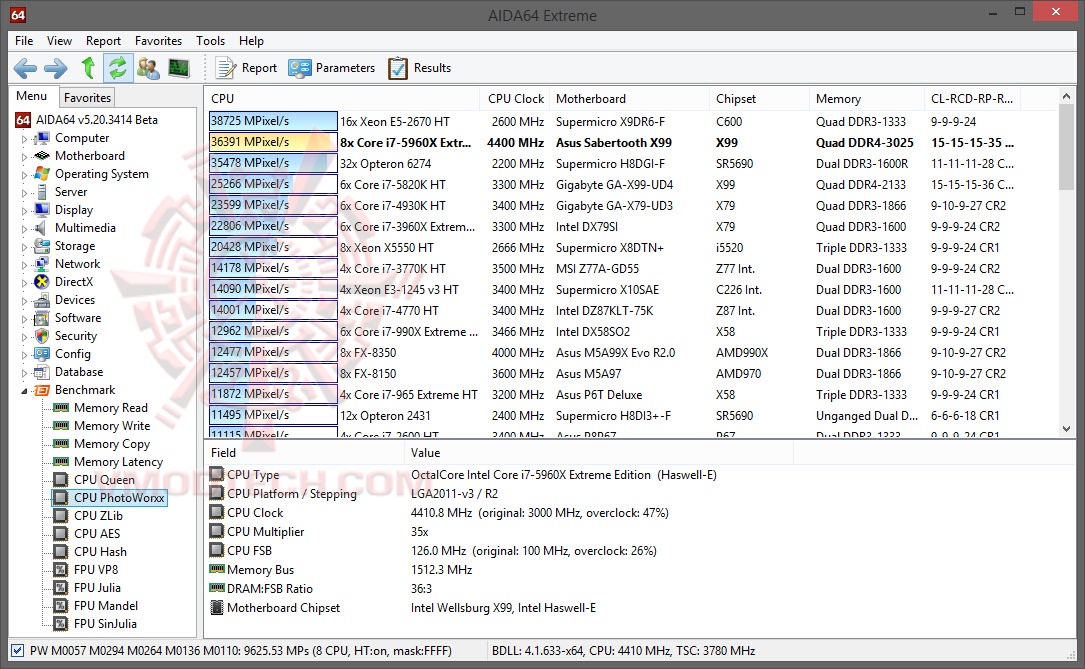The image size is (1085, 669).
Task: Select the FPU SinJulia benchmark
Action: [105, 624]
